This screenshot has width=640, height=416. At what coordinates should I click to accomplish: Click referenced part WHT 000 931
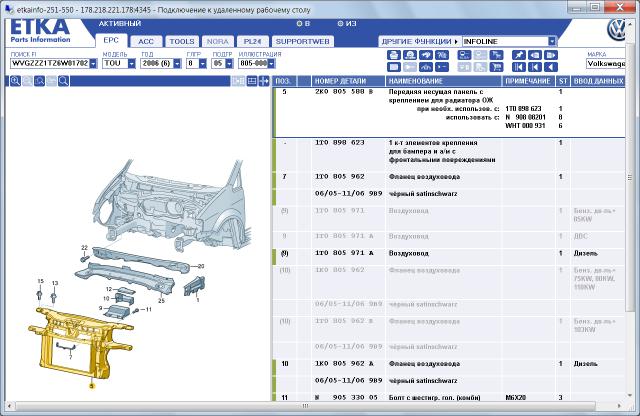click(525, 126)
